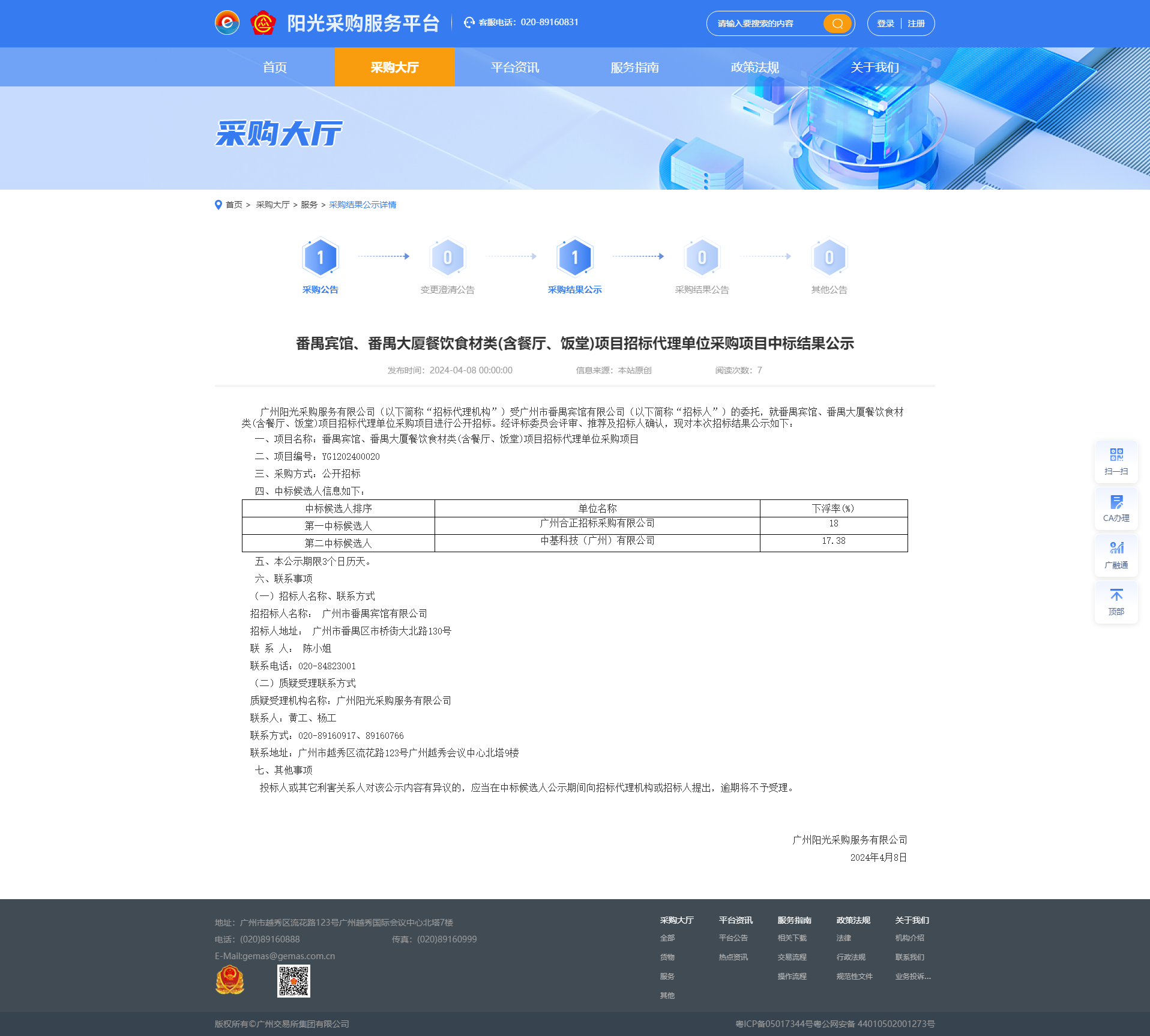
Task: Open the 政策法规 navigation tab
Action: tap(755, 67)
